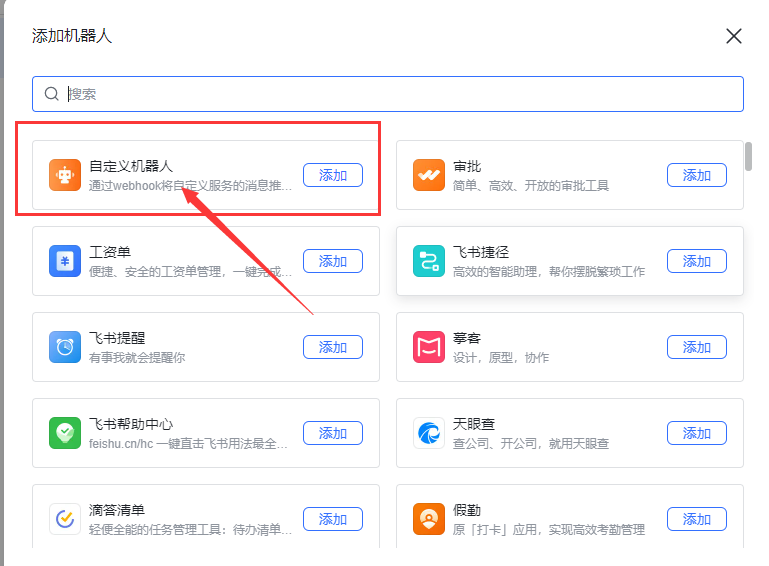Click the 滴答清单 checkmark icon
This screenshot has width=769, height=566.
[x=65, y=519]
